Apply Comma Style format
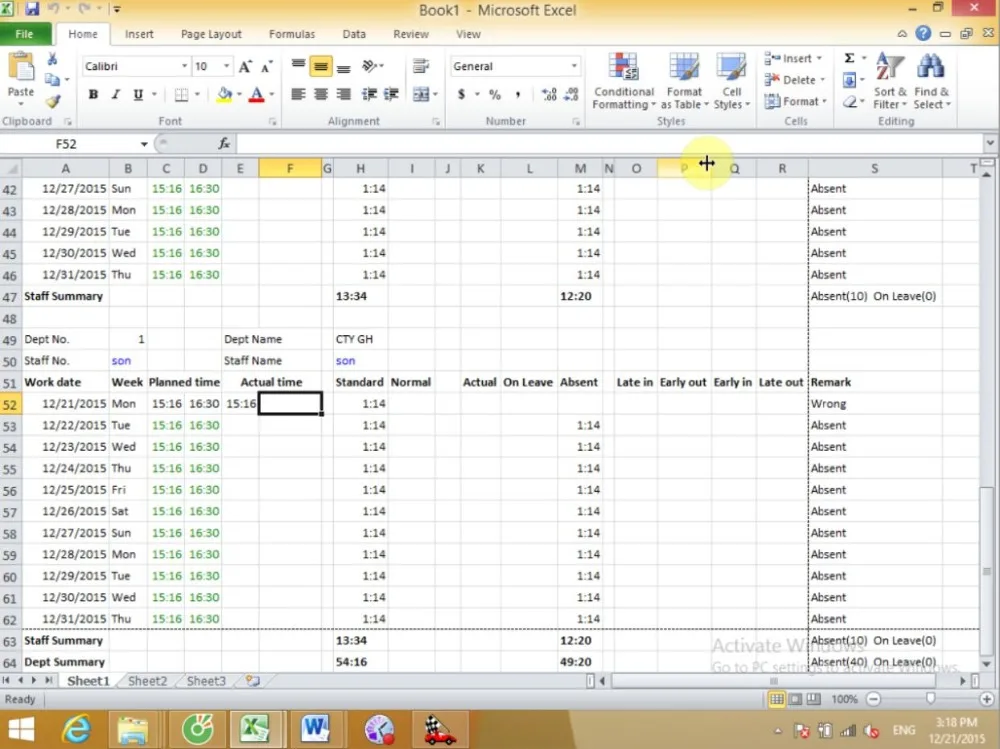The width and height of the screenshot is (1000, 749). pos(518,94)
